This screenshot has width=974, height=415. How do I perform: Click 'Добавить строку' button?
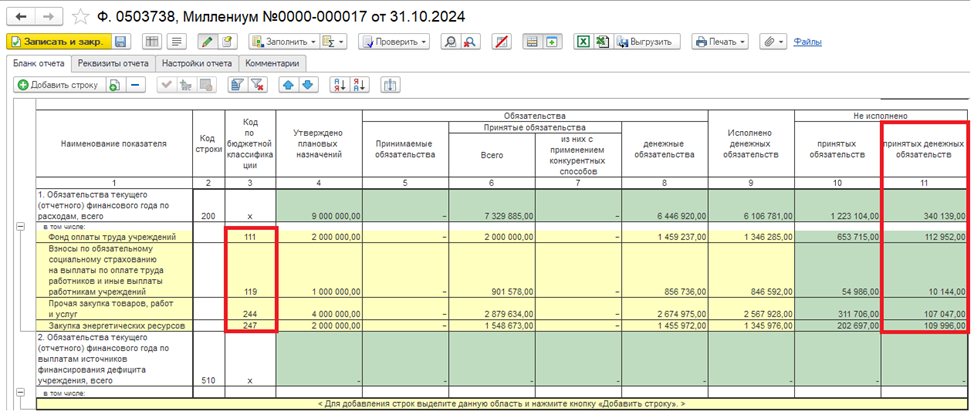pyautogui.click(x=59, y=85)
